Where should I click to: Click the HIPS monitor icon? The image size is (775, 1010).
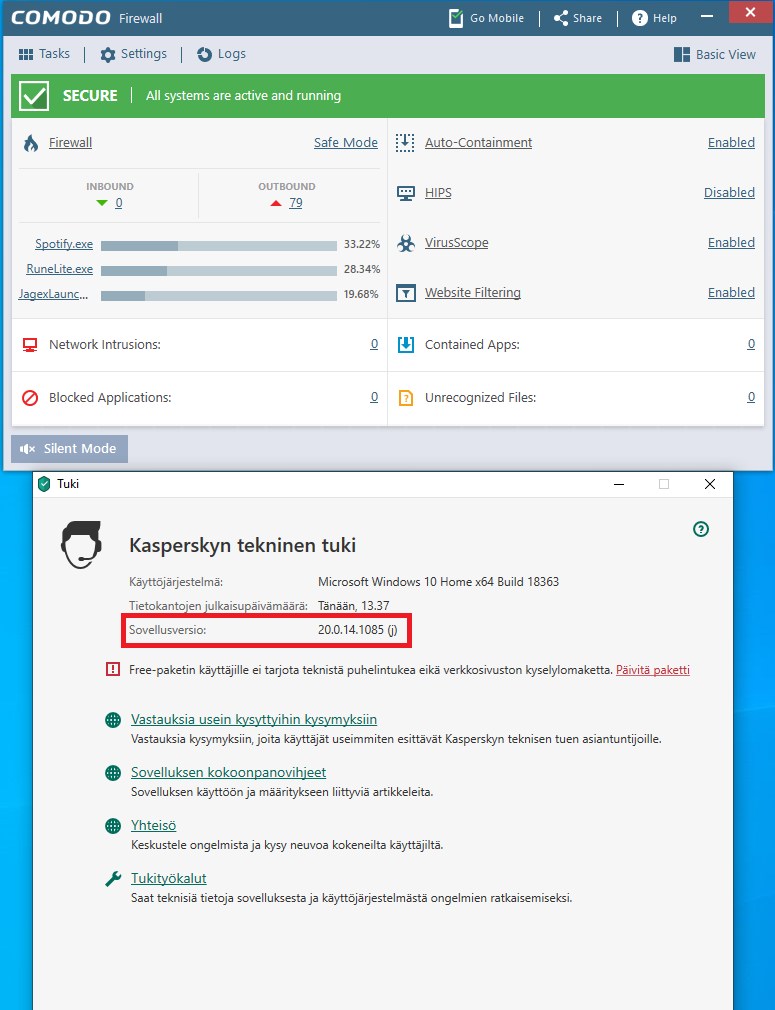click(406, 193)
